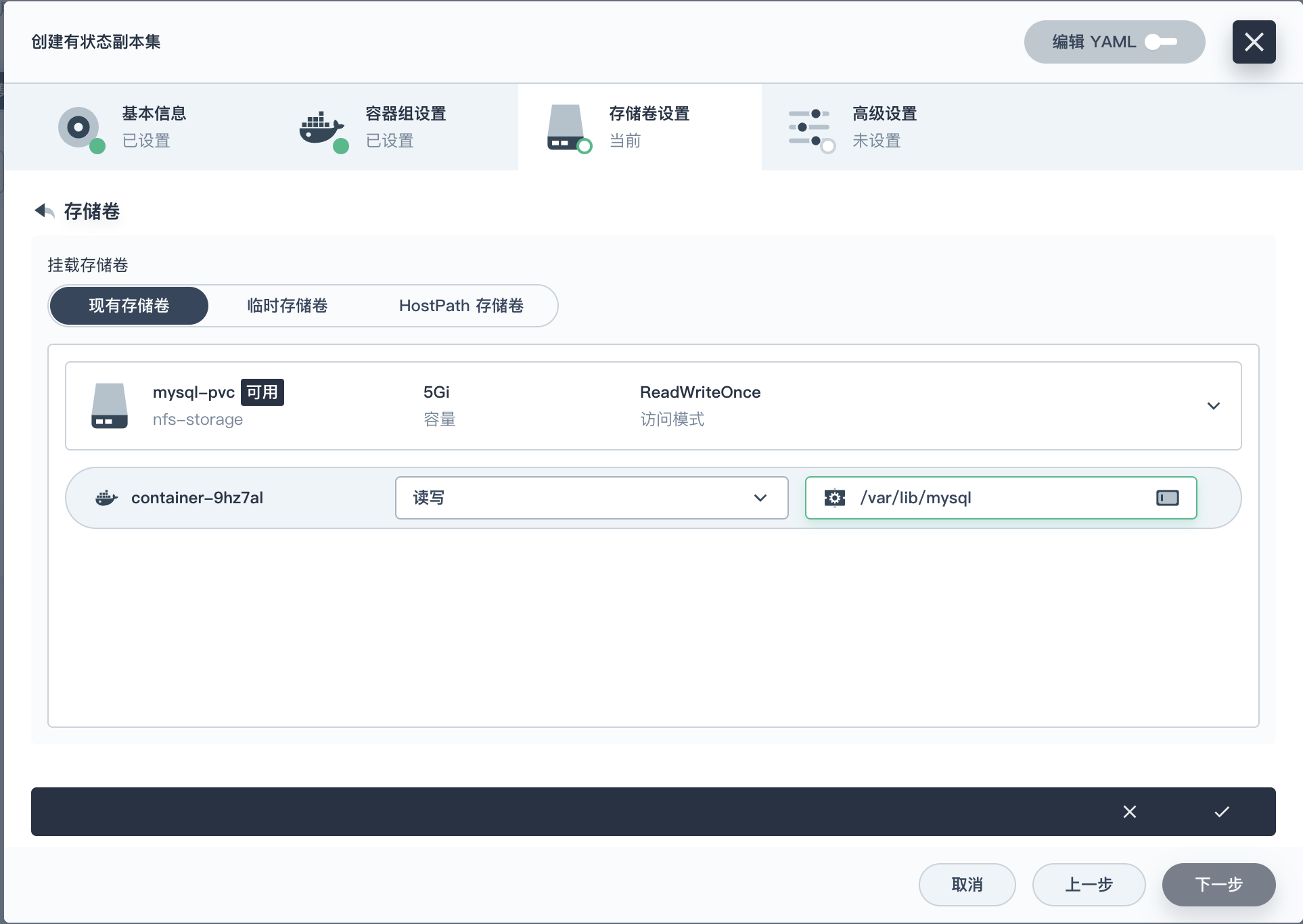Expand the mysql-pvc volume dropdown chevron
The image size is (1303, 924).
1213,406
